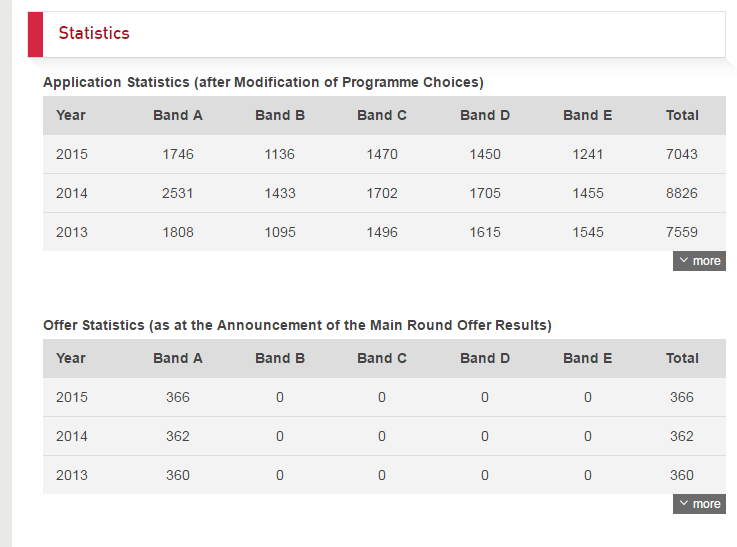This screenshot has width=737, height=547.
Task: Click the red bar beside Statistics
Action: tap(35, 34)
